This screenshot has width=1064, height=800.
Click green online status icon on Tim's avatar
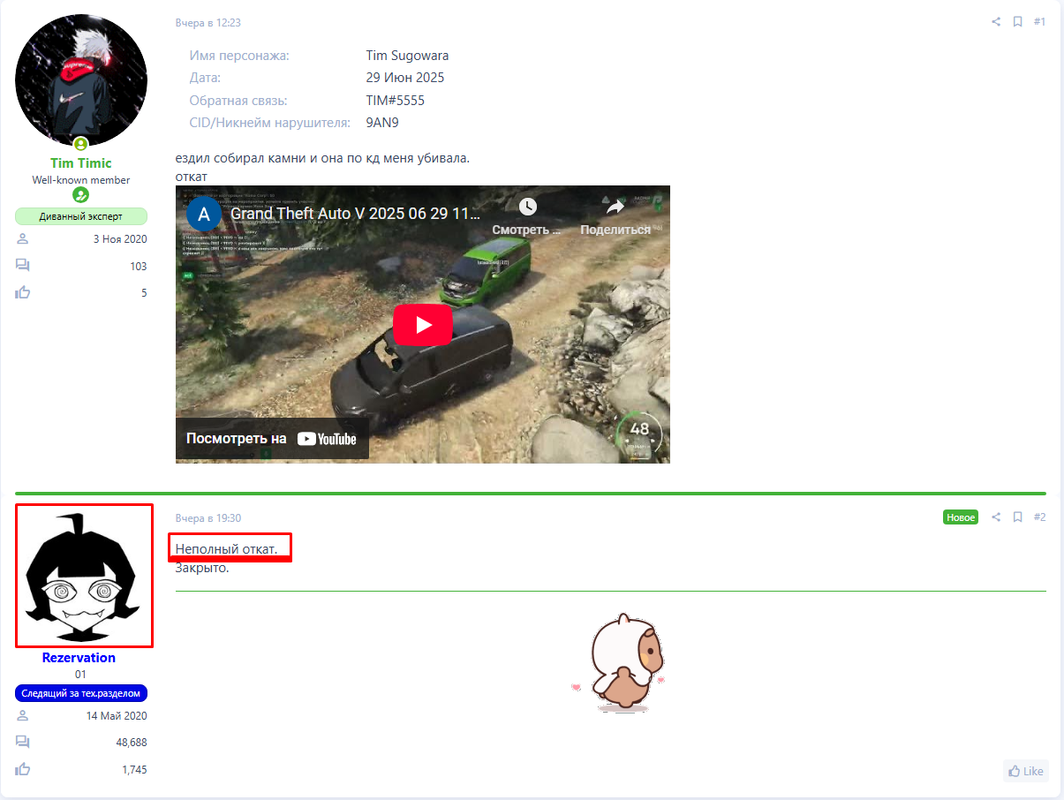pyautogui.click(x=81, y=144)
